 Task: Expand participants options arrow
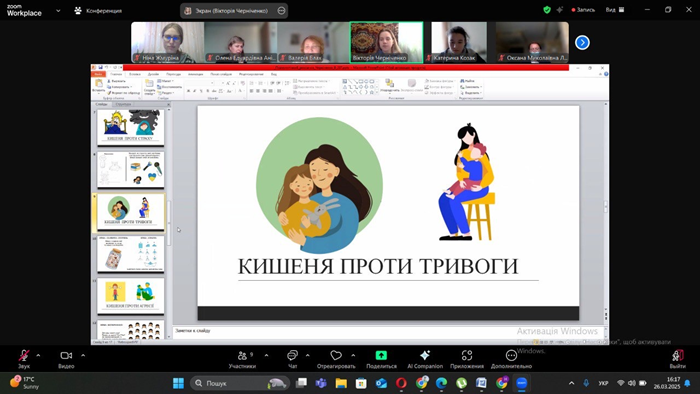pyautogui.click(x=267, y=356)
